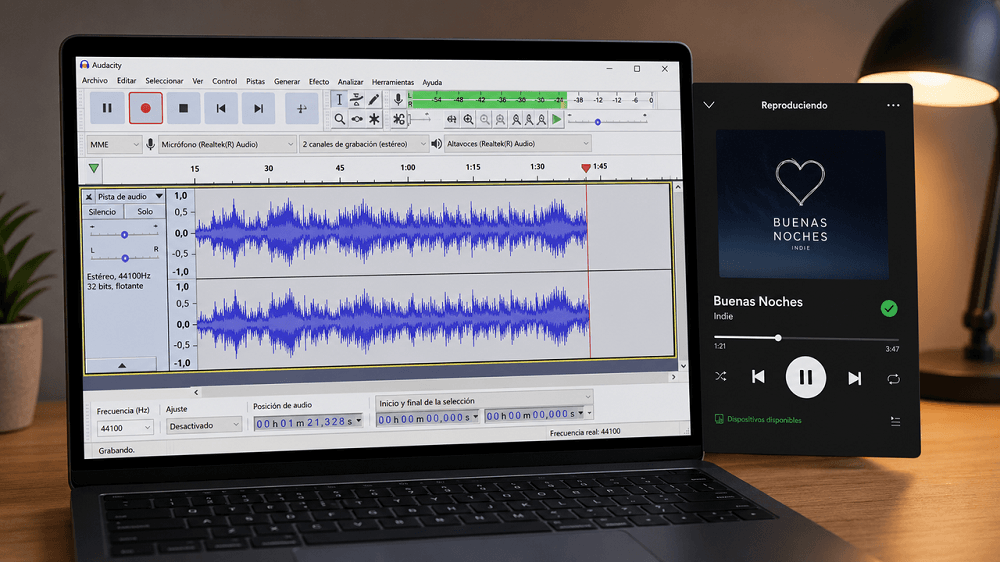Open the Seleccionar menu
Image resolution: width=1000 pixels, height=562 pixels.
164,81
